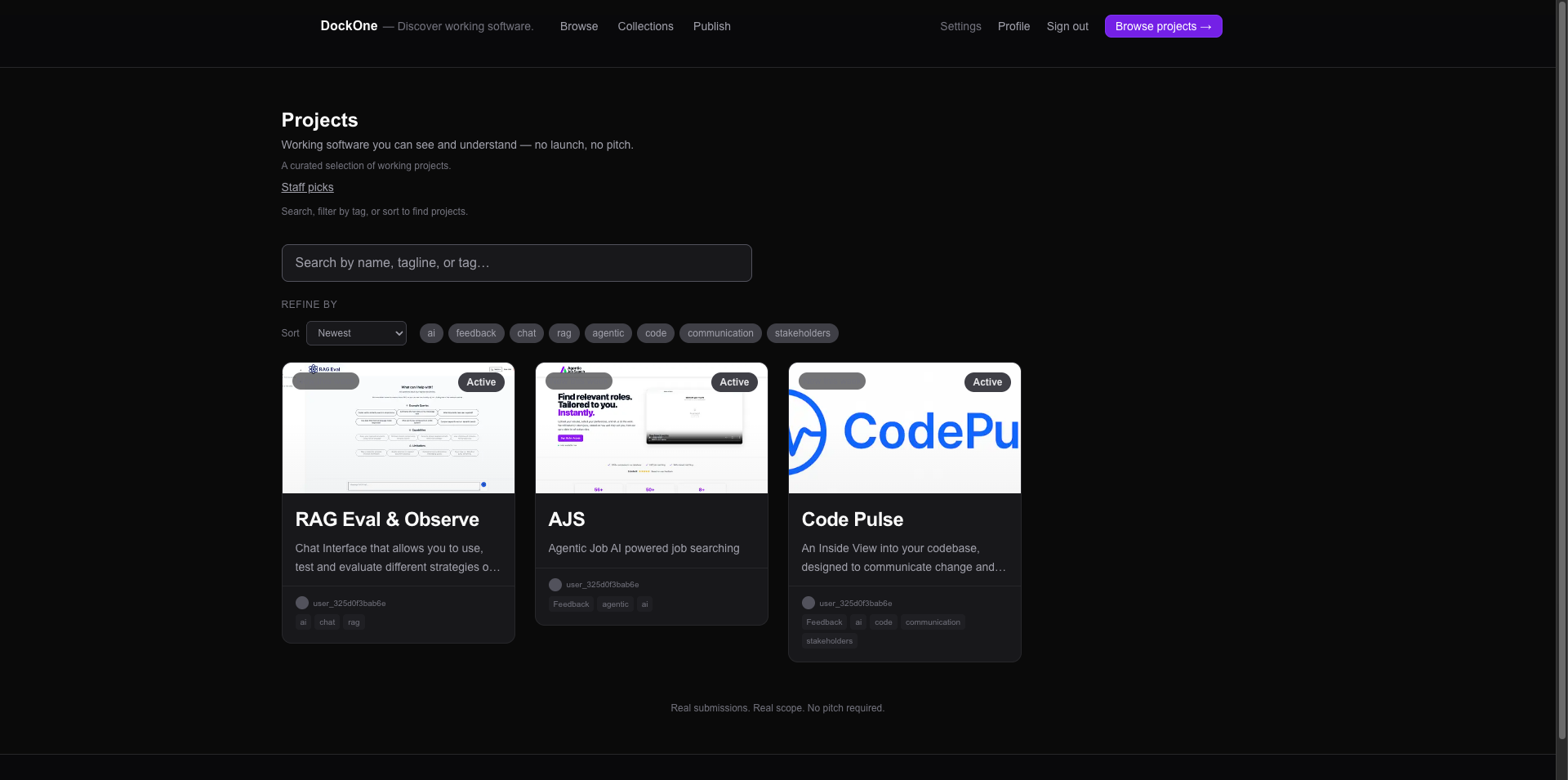The height and width of the screenshot is (780, 1568).
Task: Open the AJS project screenshot
Action: tap(651, 427)
